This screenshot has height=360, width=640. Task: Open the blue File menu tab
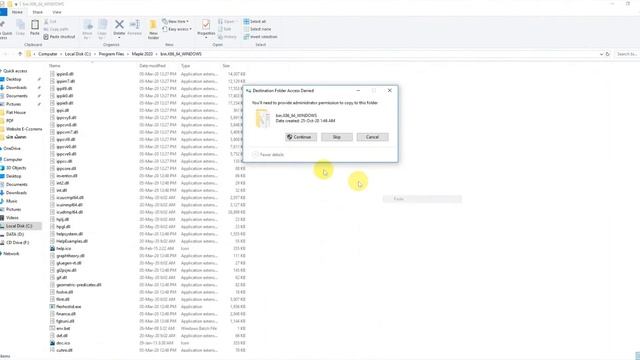click(3, 12)
